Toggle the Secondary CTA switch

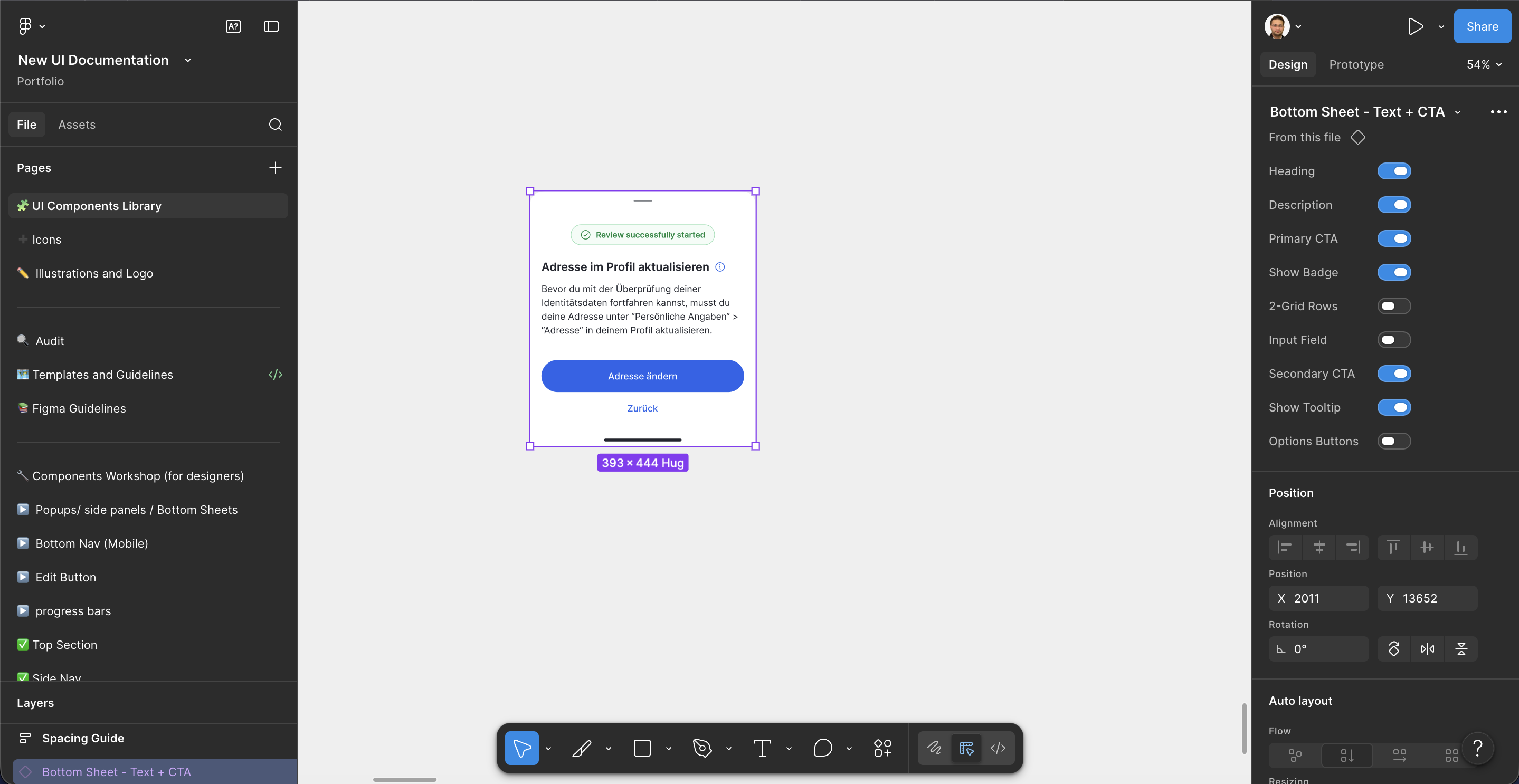pos(1394,374)
